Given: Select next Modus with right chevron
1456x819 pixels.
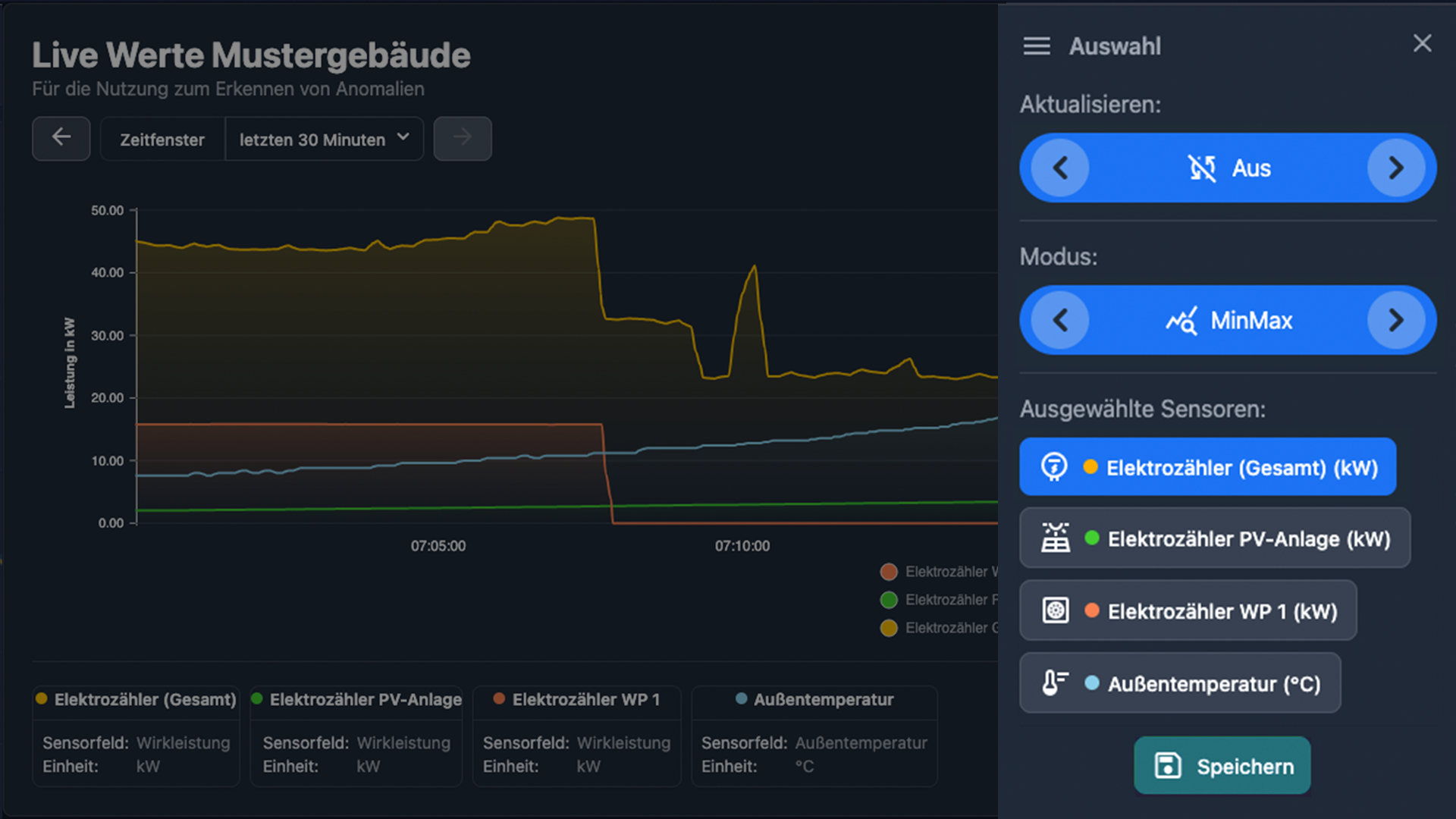Looking at the screenshot, I should click(1395, 321).
